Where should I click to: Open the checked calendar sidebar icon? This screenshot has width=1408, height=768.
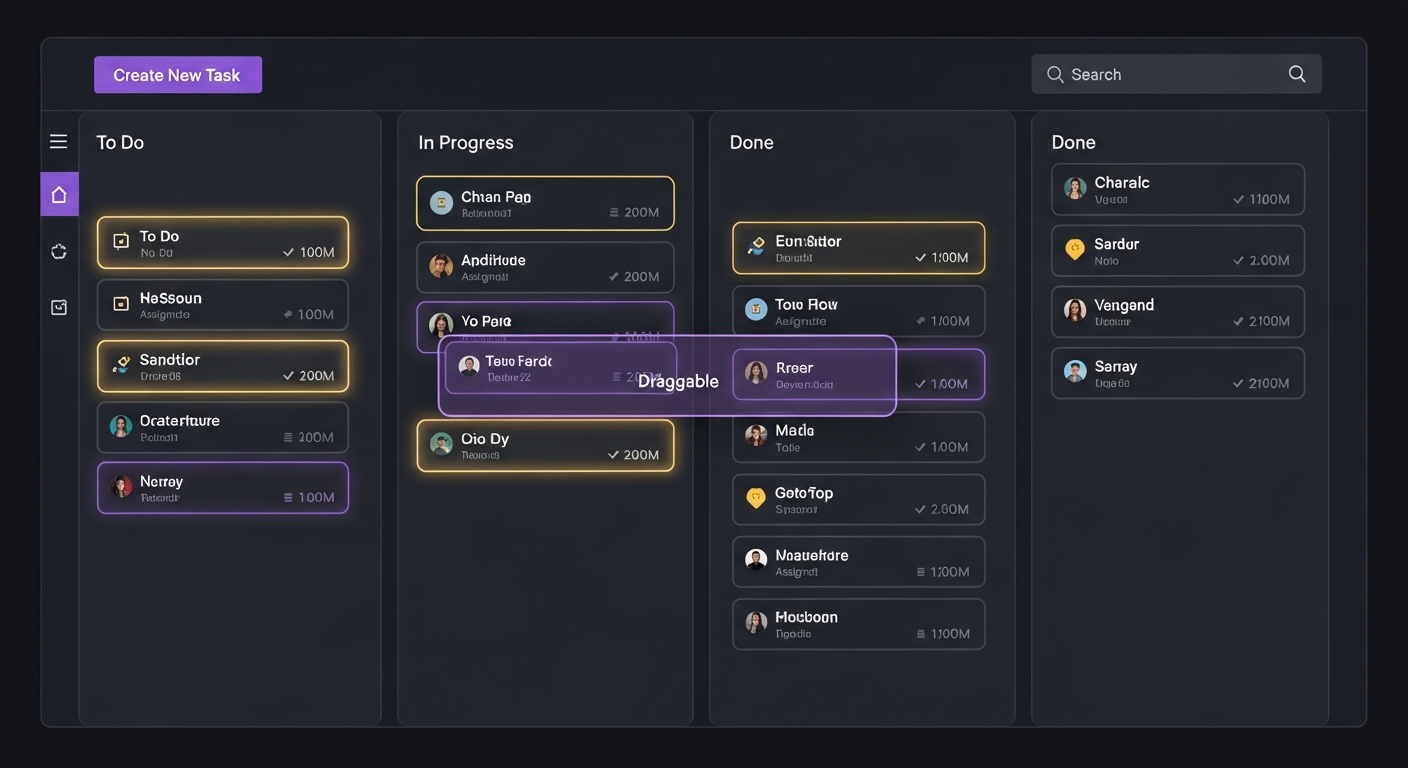point(59,307)
